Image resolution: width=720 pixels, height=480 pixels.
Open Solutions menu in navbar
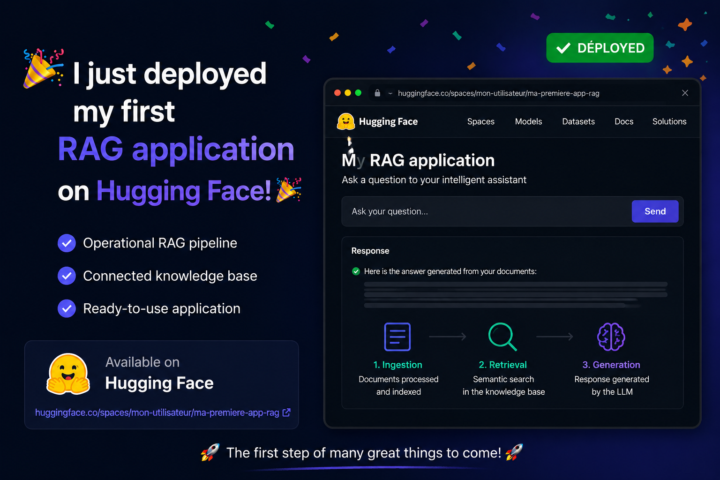[669, 122]
